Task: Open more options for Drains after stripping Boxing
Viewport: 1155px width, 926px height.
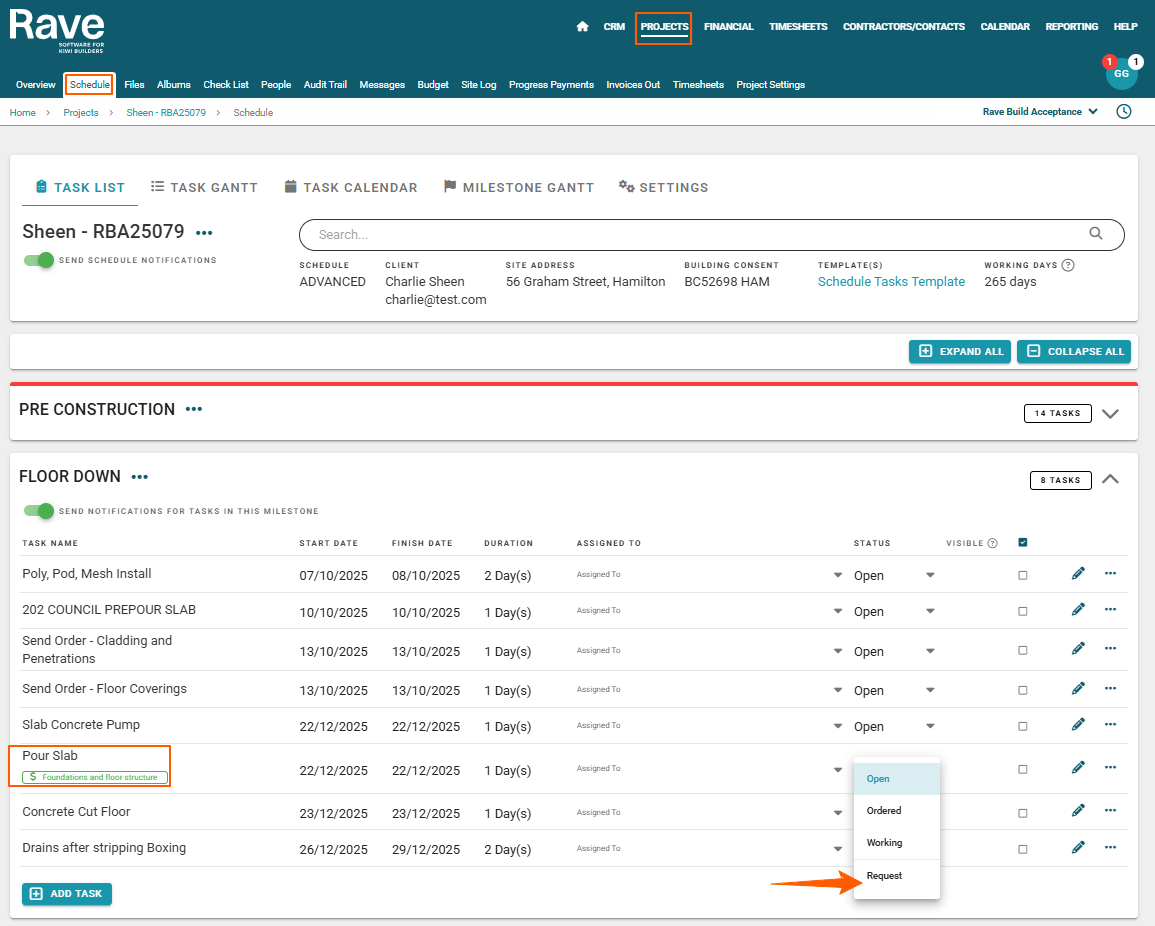Action: point(1110,847)
